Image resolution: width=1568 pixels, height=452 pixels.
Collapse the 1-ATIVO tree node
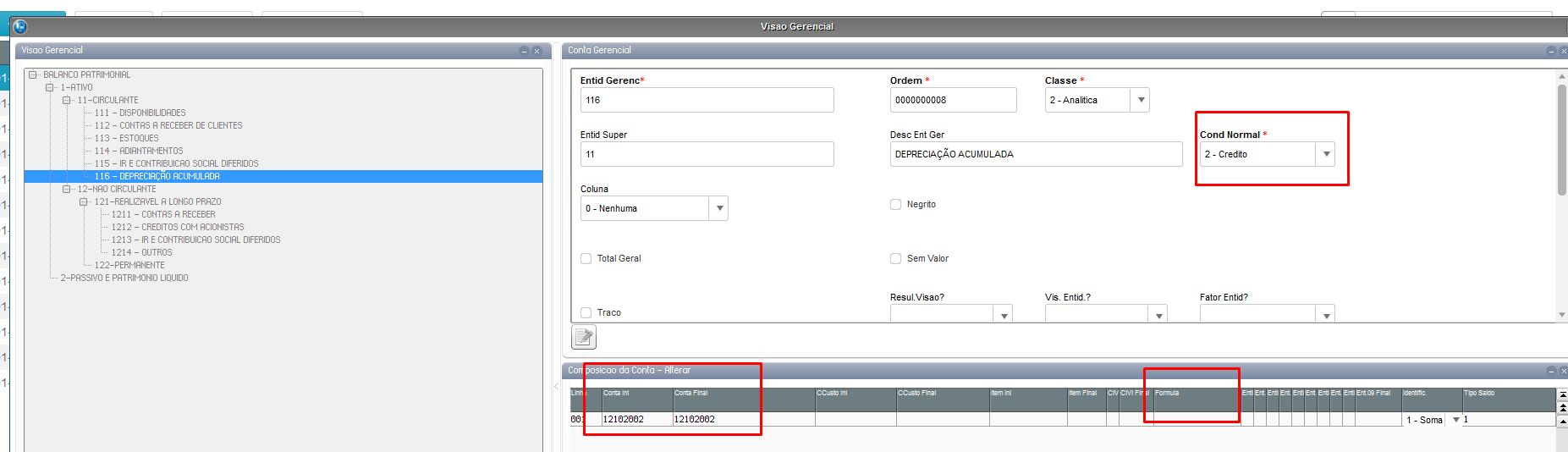tap(49, 87)
